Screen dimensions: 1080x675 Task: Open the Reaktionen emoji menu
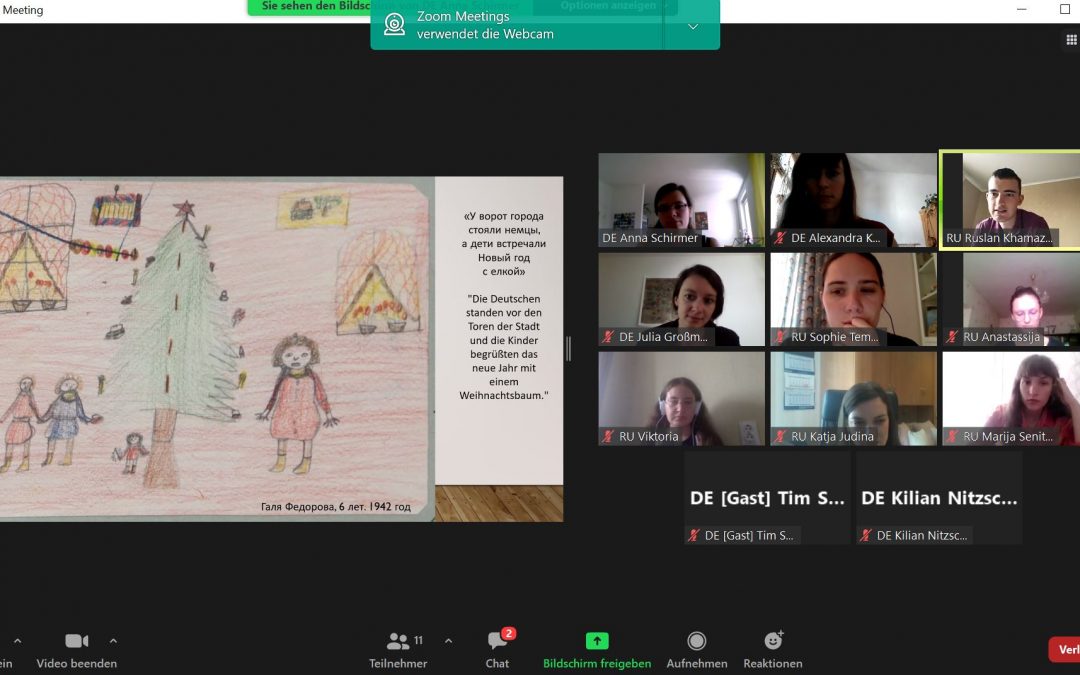pyautogui.click(x=773, y=641)
